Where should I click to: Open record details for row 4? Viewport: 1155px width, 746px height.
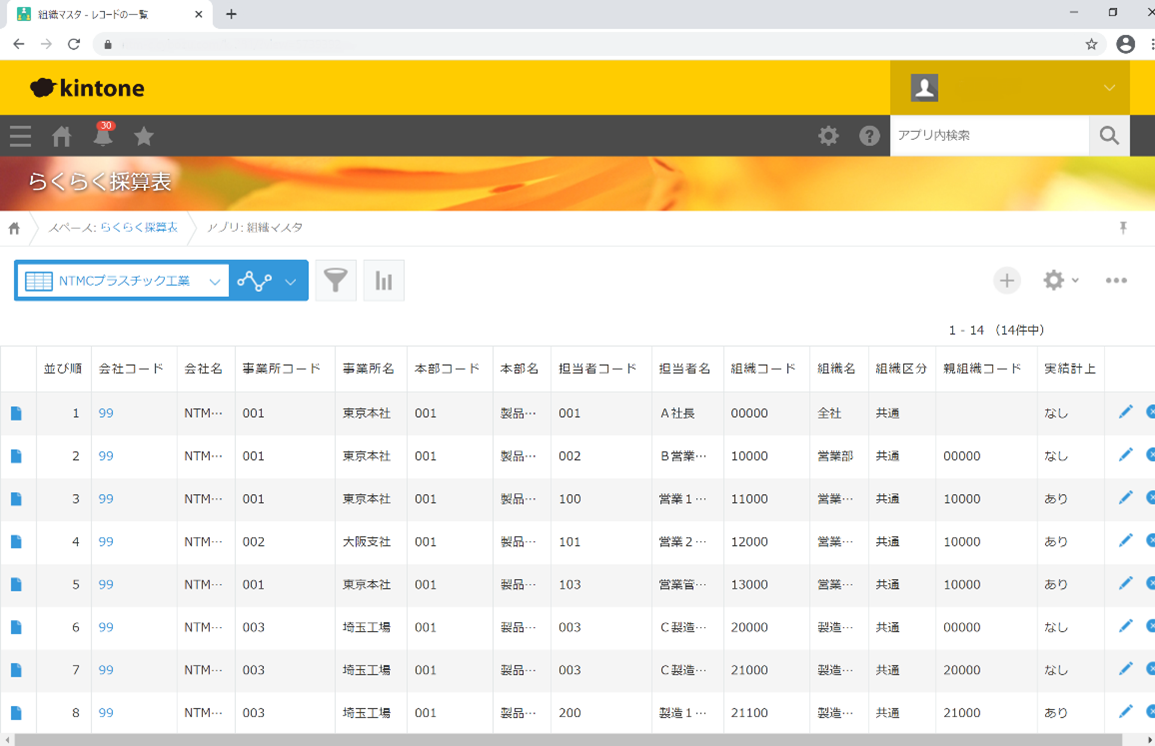coord(16,542)
